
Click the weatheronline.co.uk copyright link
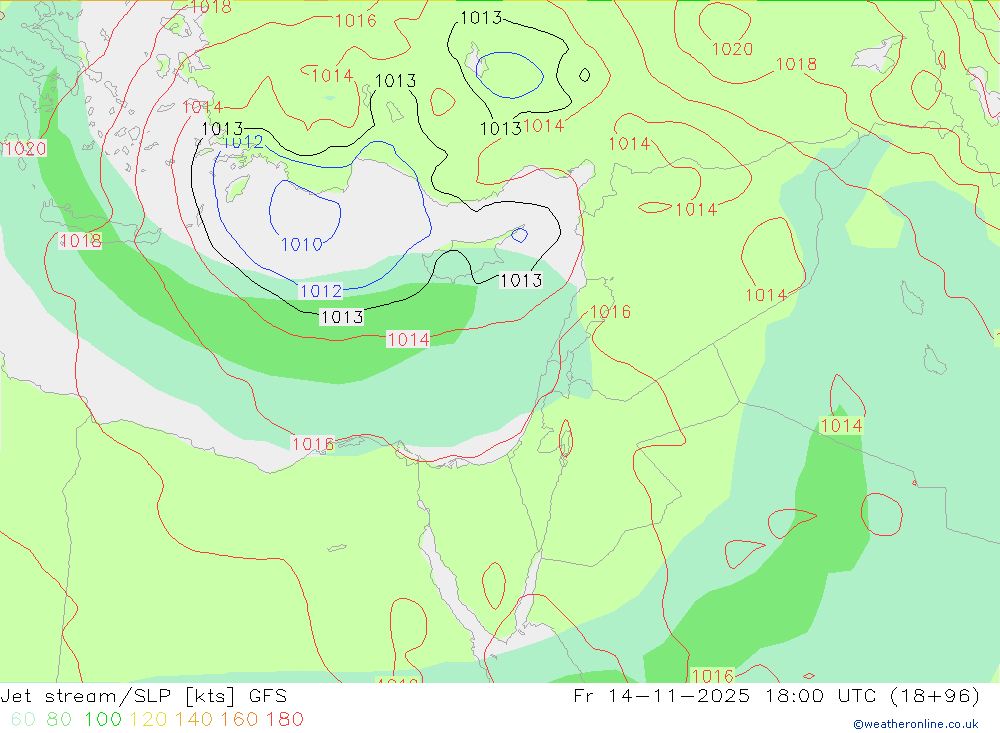click(916, 724)
